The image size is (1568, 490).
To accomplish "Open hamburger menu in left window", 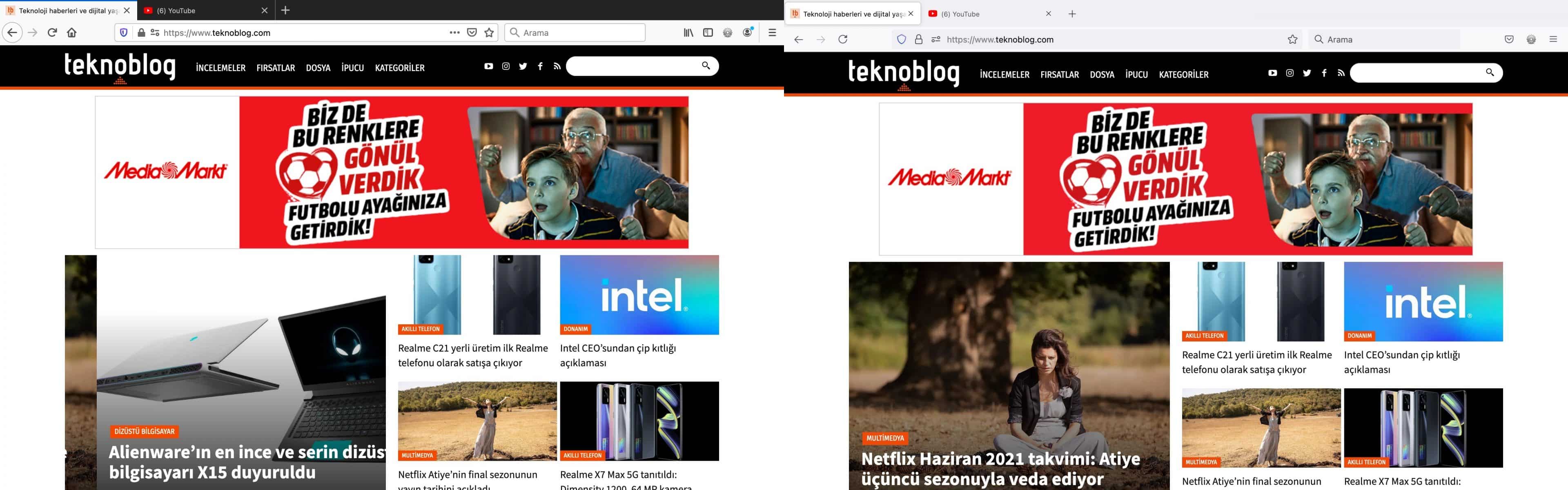I will [772, 32].
